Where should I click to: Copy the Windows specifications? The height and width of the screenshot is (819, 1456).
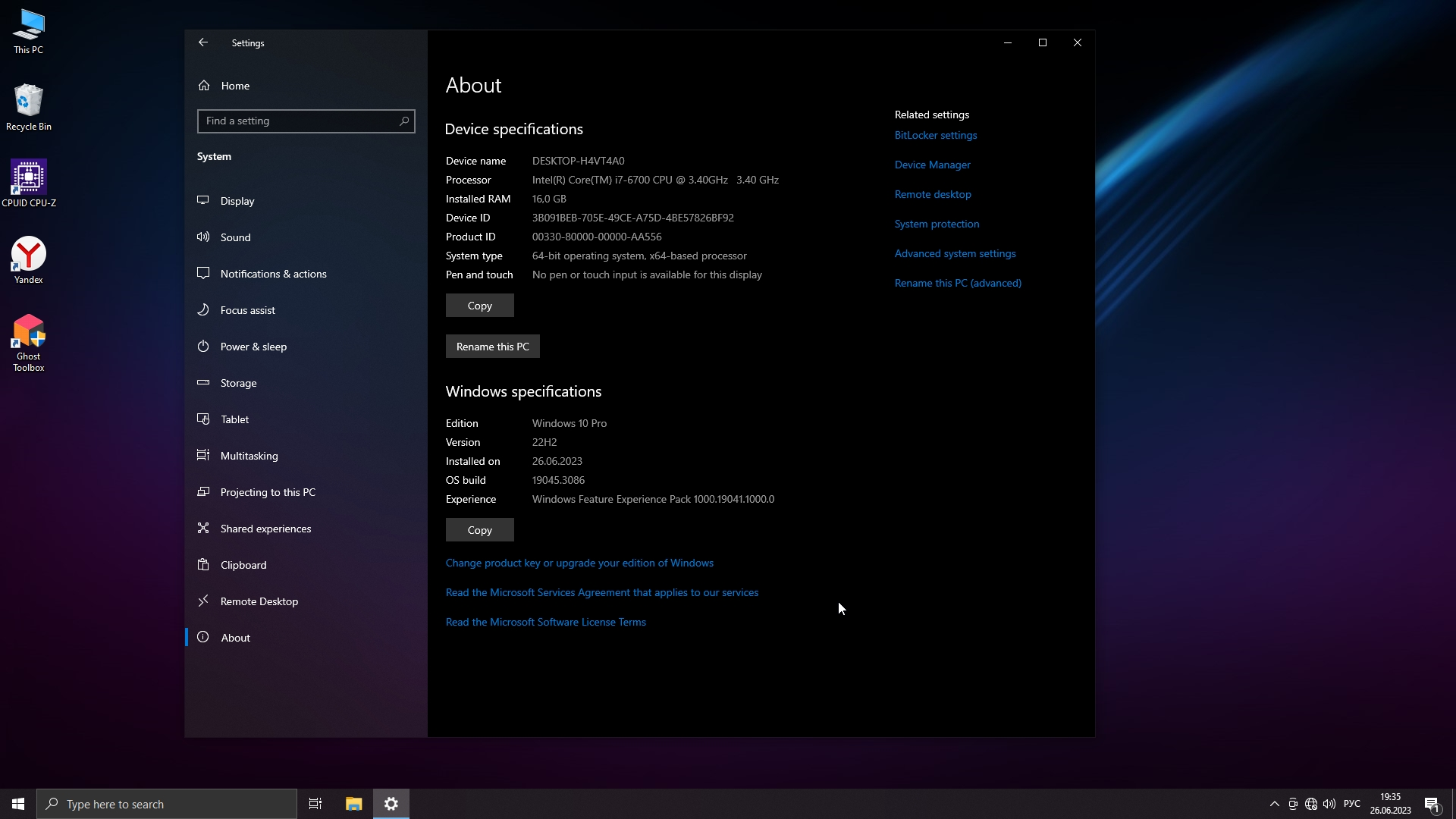coord(479,530)
